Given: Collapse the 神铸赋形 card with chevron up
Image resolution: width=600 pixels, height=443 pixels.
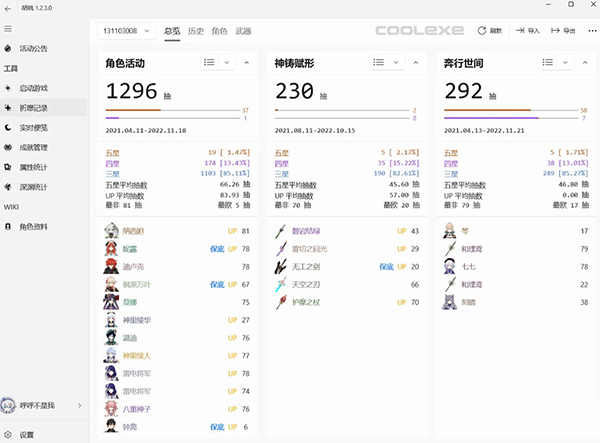Looking at the screenshot, I should coord(418,62).
